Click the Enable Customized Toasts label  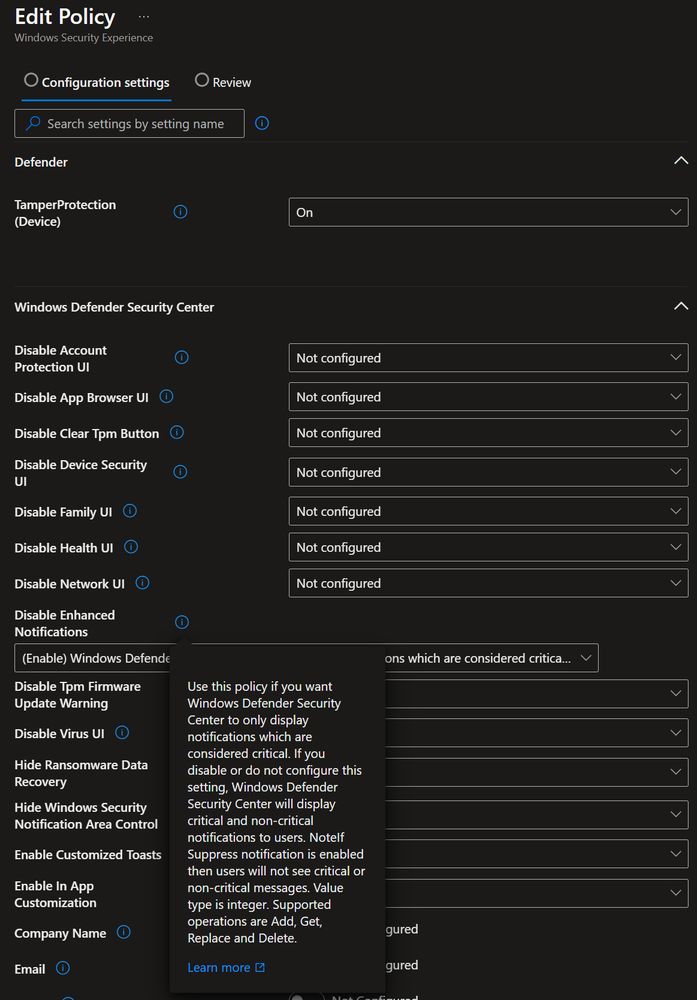(88, 855)
